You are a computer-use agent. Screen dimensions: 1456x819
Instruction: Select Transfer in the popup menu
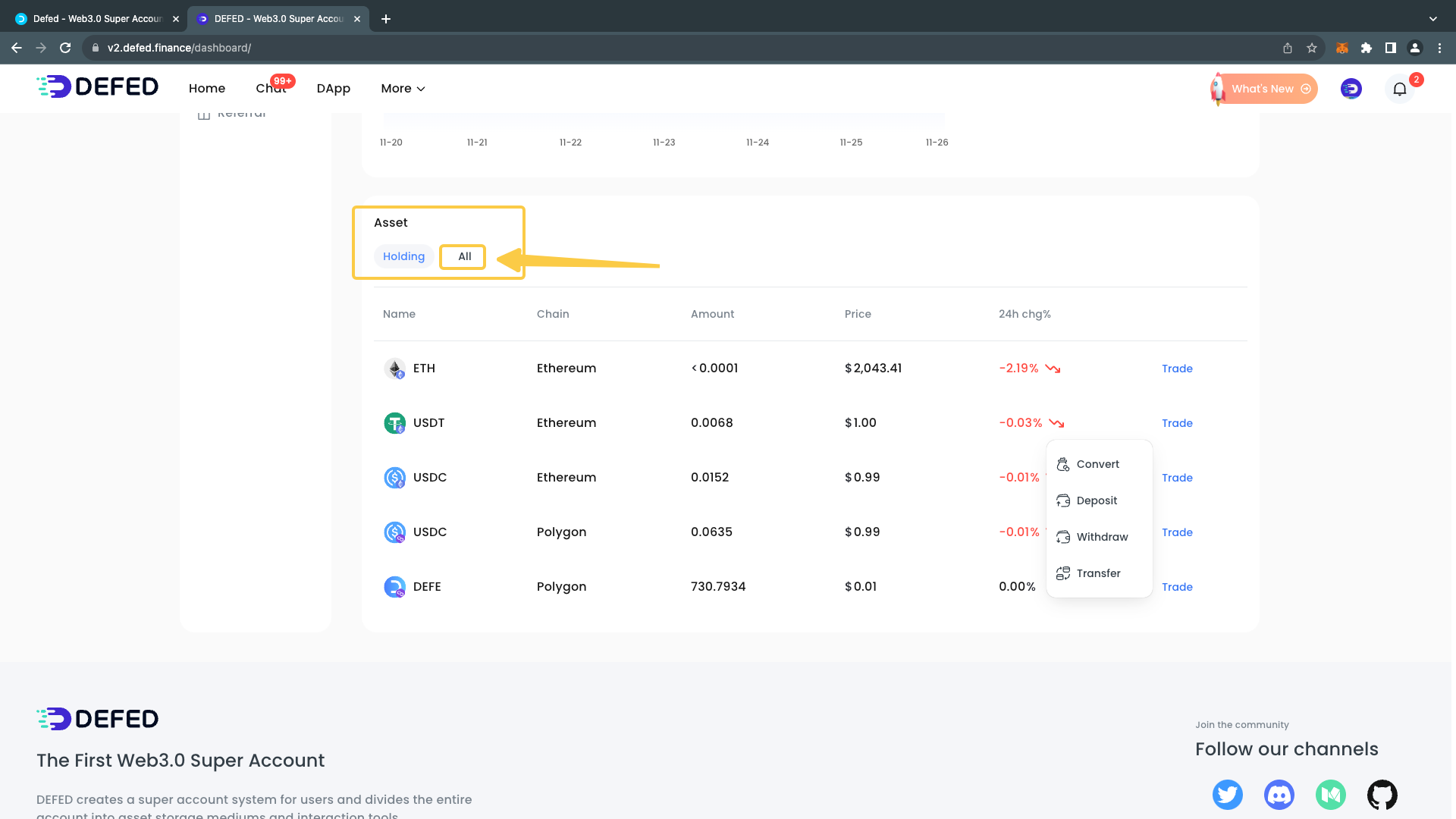tap(1097, 573)
